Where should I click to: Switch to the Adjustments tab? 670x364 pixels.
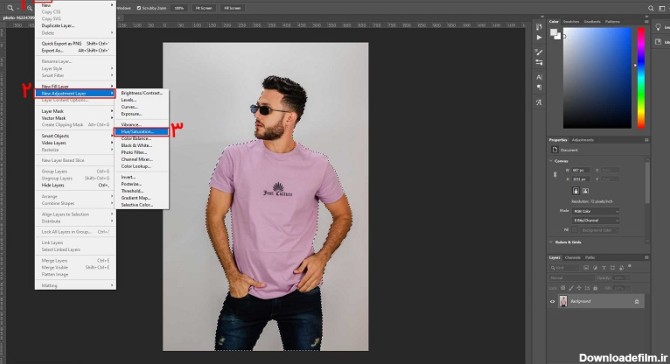click(x=583, y=140)
